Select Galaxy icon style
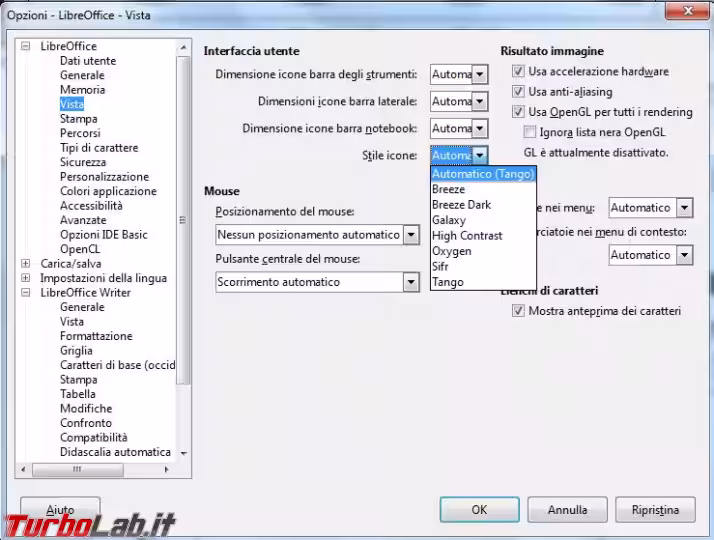 pyautogui.click(x=483, y=220)
